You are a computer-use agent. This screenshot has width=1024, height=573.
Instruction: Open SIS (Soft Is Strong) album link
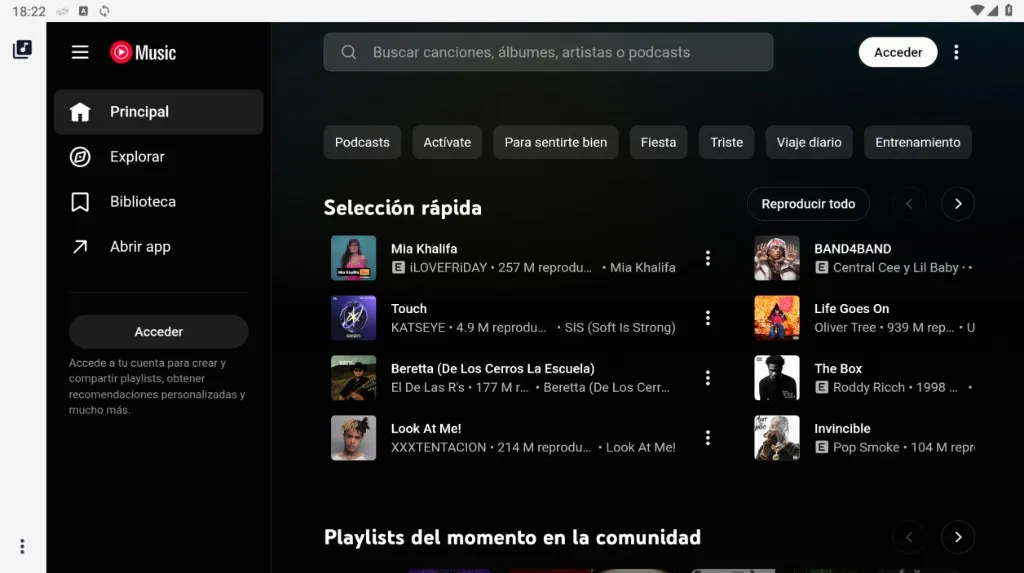pyautogui.click(x=620, y=328)
